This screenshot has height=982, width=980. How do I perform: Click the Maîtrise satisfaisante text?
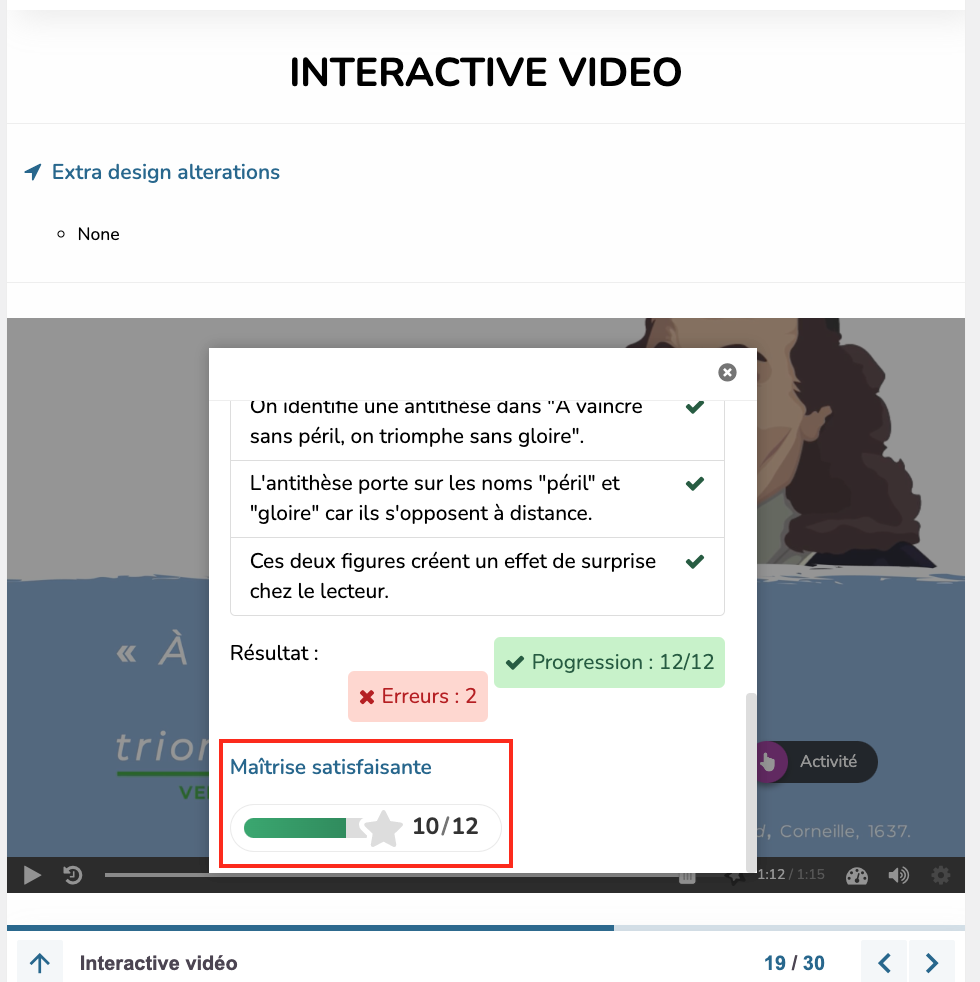(x=331, y=767)
